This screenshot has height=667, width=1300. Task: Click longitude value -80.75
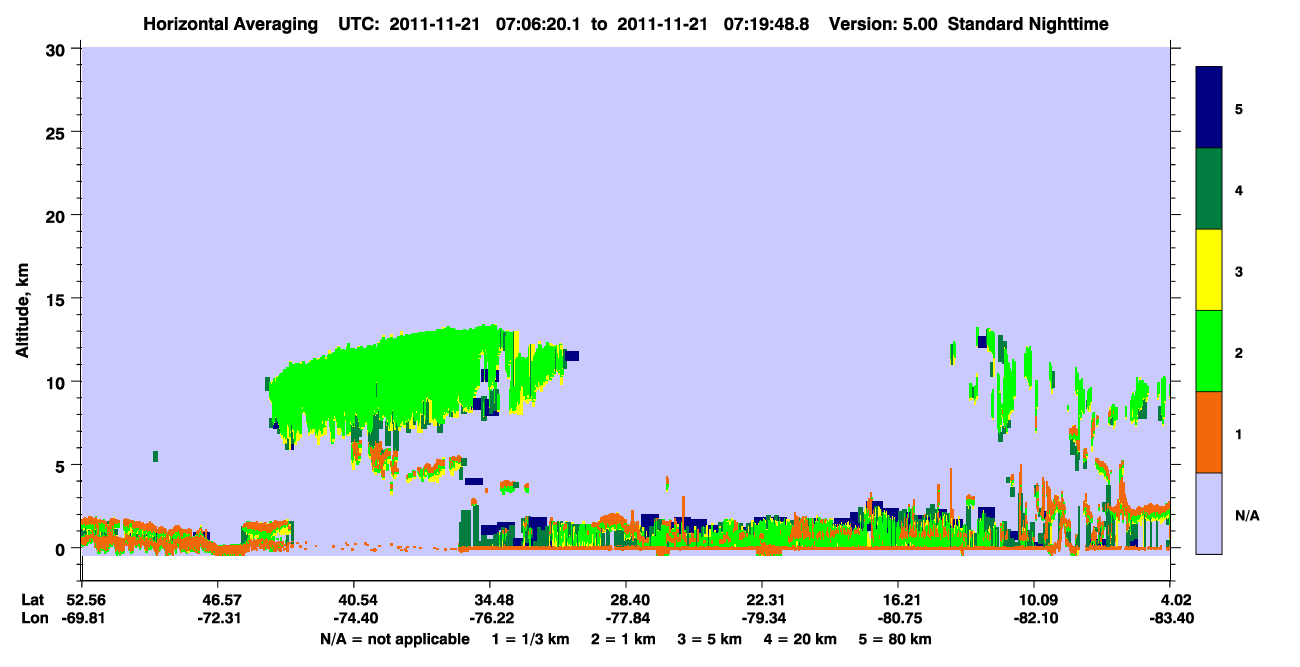(x=898, y=617)
